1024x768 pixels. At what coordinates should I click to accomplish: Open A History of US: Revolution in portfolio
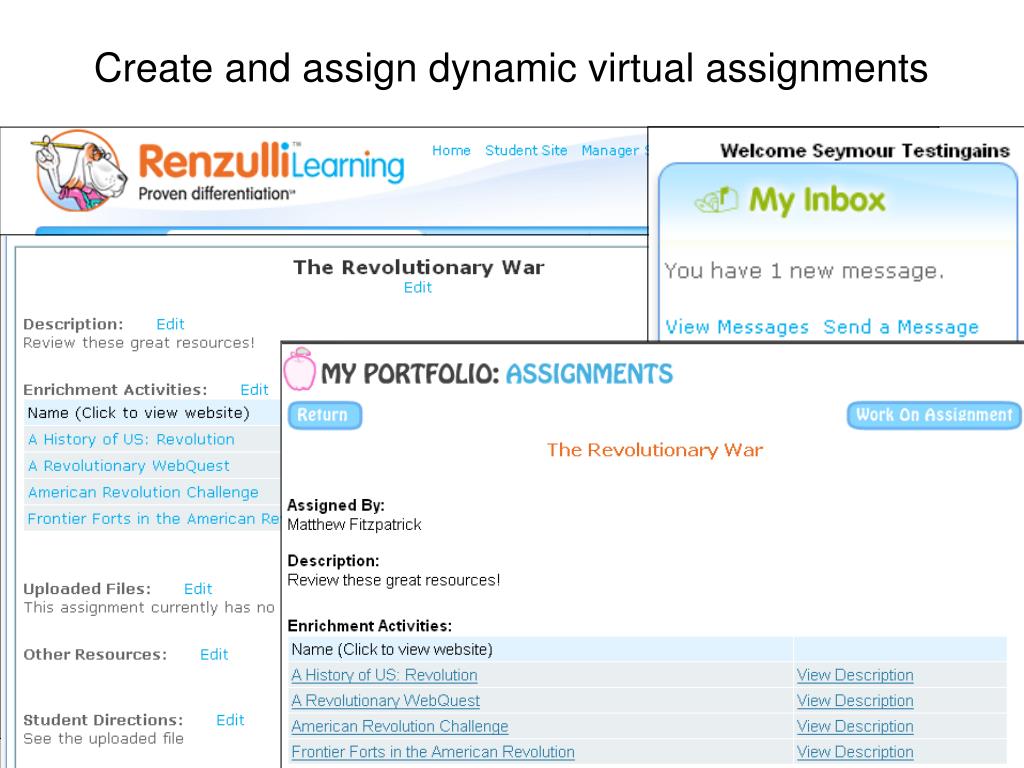(x=384, y=675)
